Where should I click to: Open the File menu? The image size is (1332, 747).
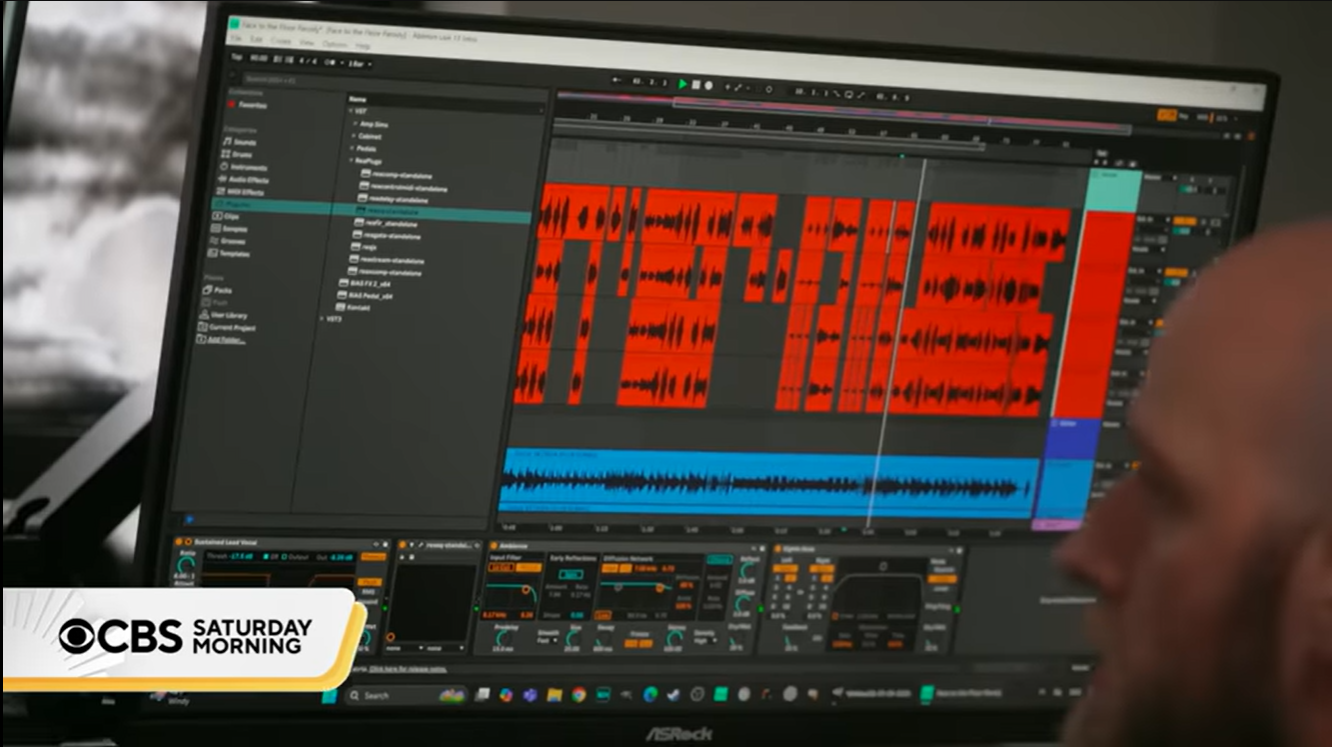(234, 39)
